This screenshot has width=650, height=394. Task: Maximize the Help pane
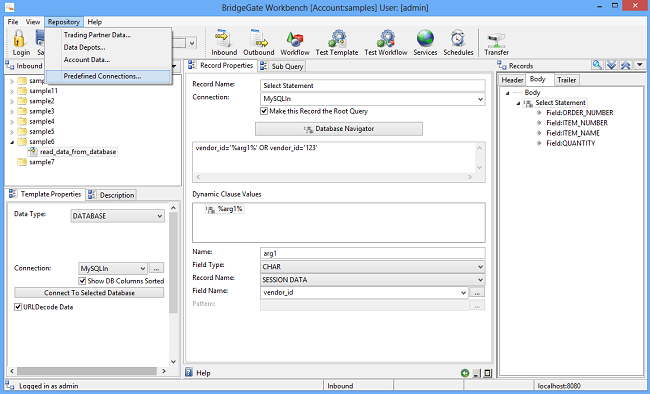click(x=488, y=373)
